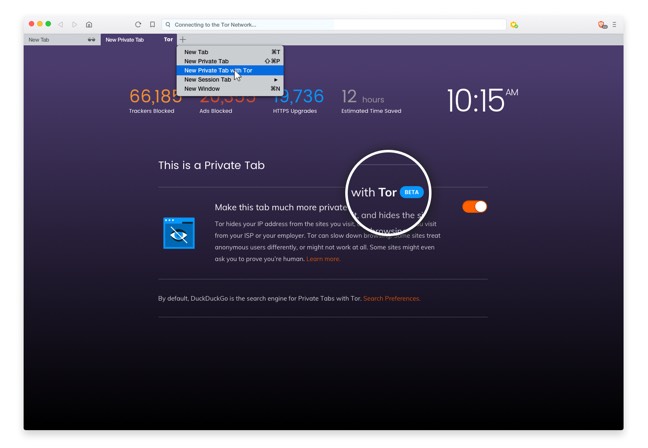Click the sunglasses icon on New Tab
The height and width of the screenshot is (448, 648).
(91, 40)
